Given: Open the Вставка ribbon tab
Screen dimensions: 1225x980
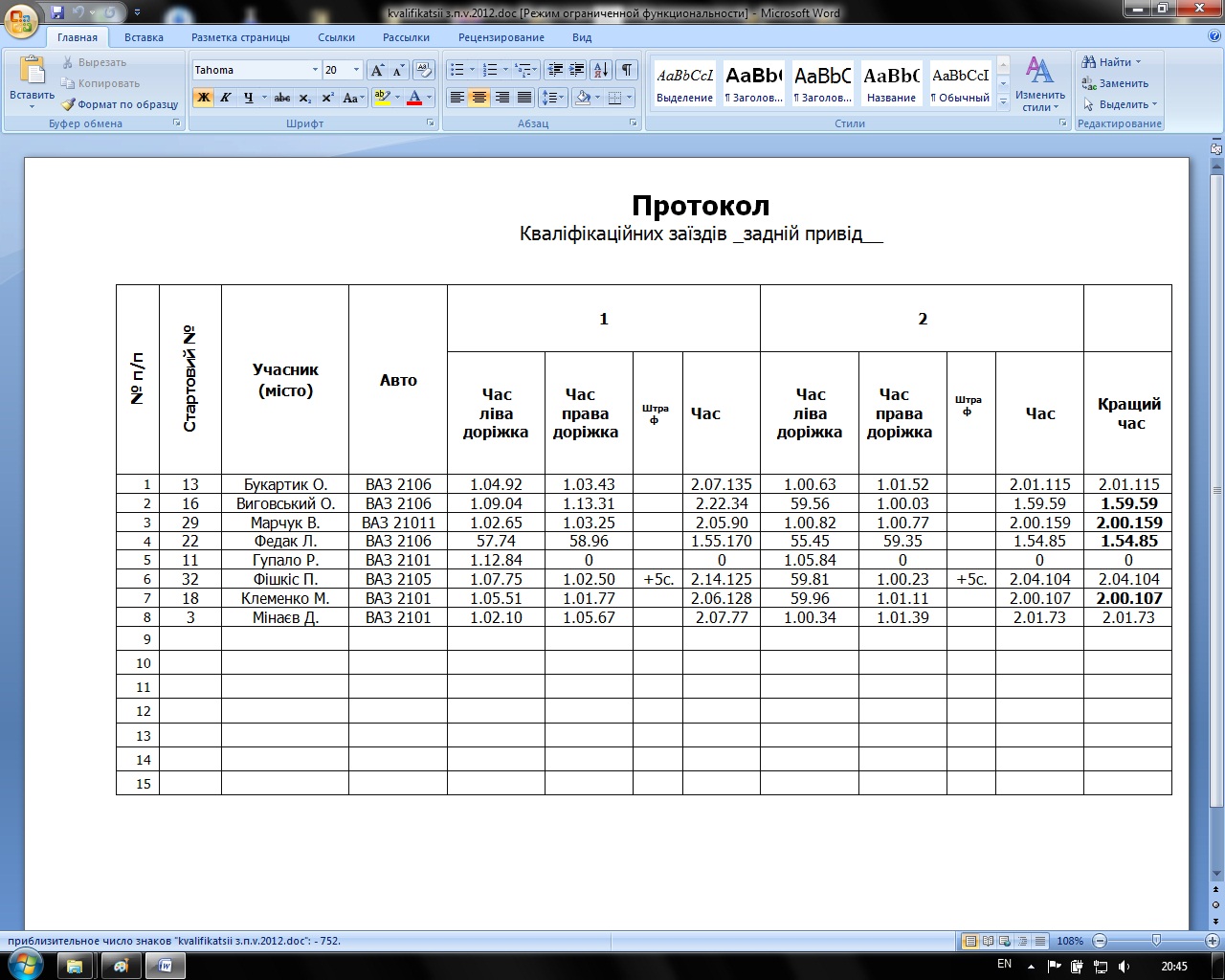Looking at the screenshot, I should 144,37.
